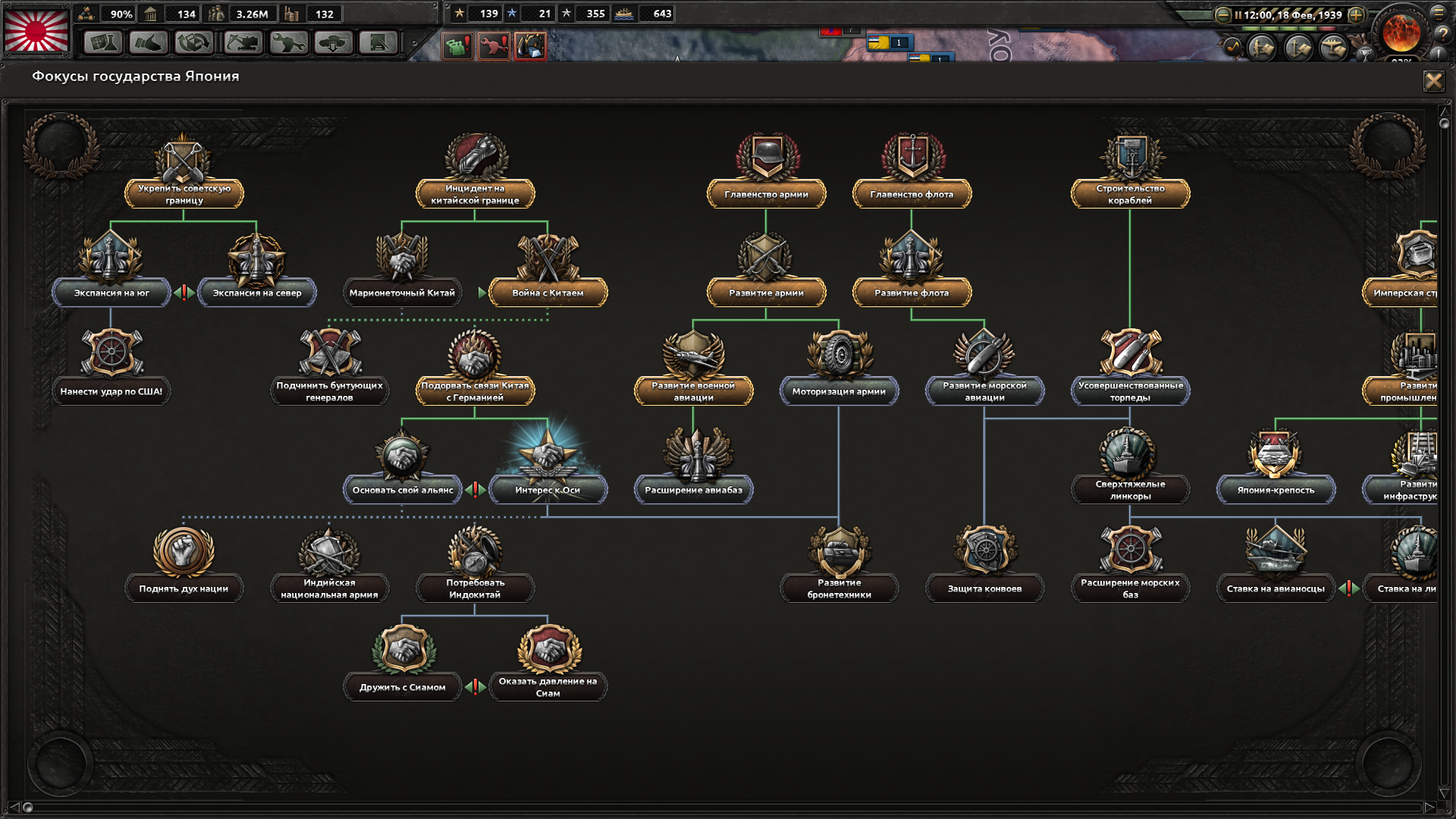Select the 'Главенство армии' helmet focus icon
Image resolution: width=1456 pixels, height=819 pixels.
point(767,157)
